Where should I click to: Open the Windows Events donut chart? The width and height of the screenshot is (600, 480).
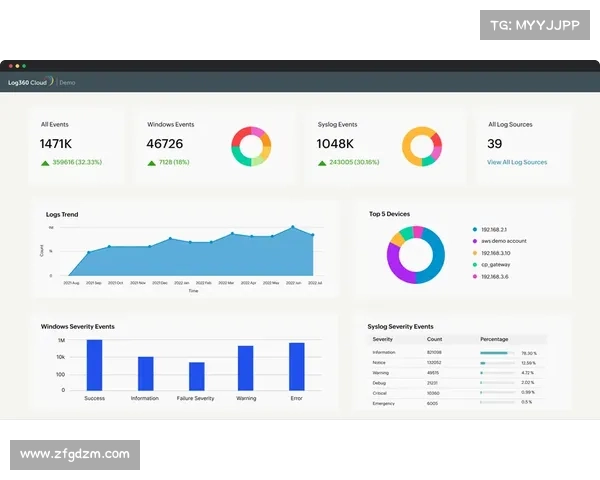point(251,146)
